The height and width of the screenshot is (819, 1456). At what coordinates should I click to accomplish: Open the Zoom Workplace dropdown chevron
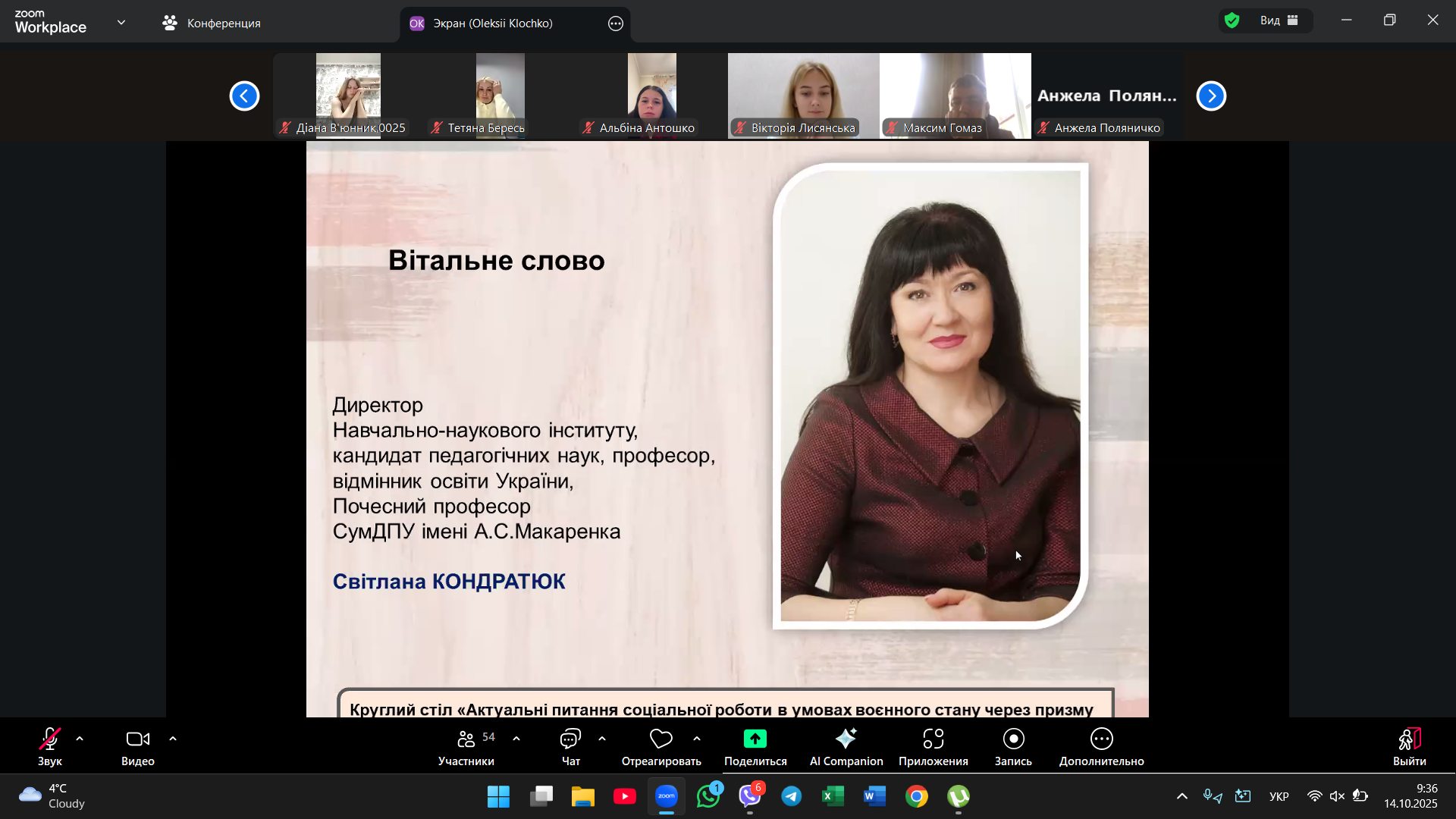pos(121,23)
